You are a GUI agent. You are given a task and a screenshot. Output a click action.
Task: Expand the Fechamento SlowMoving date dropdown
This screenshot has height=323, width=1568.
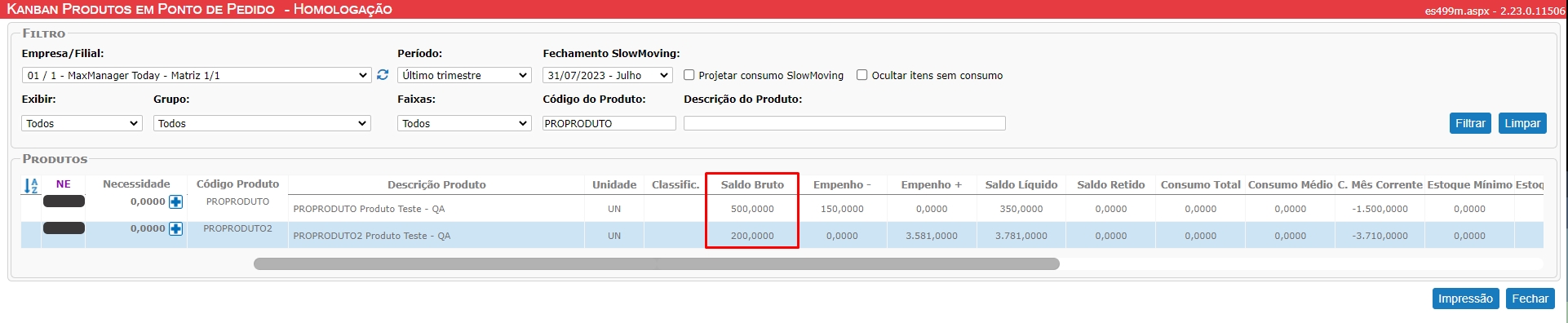pyautogui.click(x=607, y=75)
